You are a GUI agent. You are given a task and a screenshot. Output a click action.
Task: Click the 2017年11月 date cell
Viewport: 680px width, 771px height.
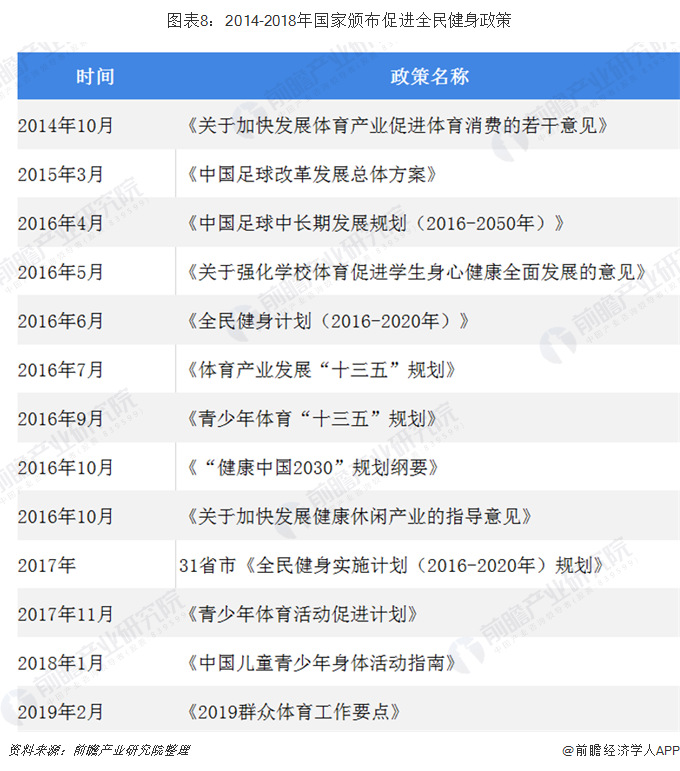click(65, 615)
